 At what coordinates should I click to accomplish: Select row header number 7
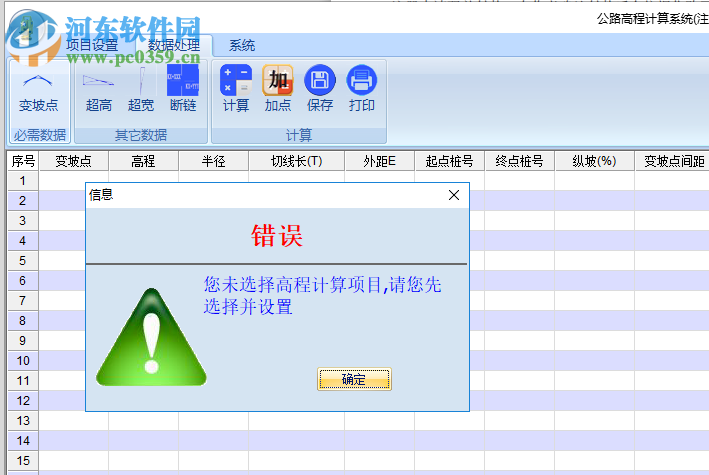[x=23, y=300]
